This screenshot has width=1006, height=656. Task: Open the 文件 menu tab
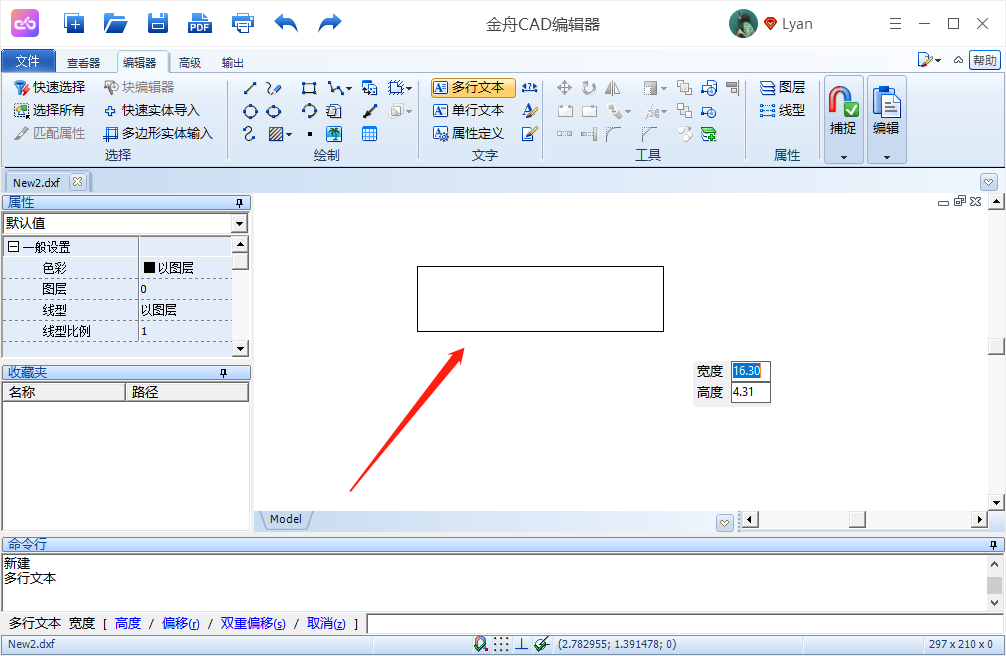(28, 61)
